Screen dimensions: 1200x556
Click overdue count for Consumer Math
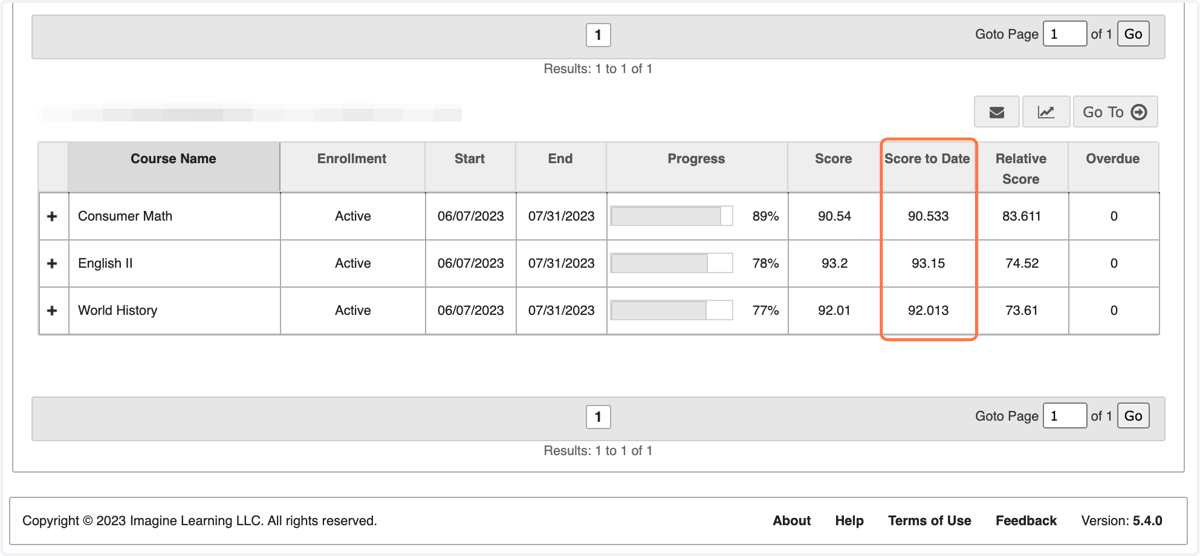click(1114, 216)
